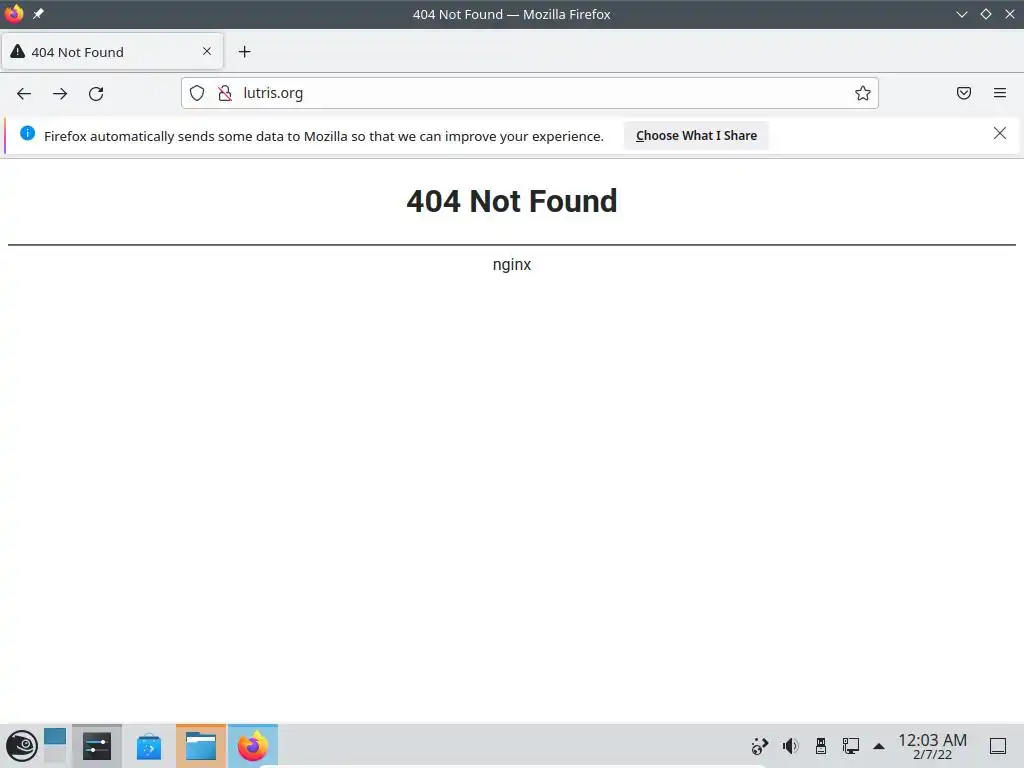The height and width of the screenshot is (768, 1024).
Task: Click Choose What I Share button
Action: [x=696, y=136]
